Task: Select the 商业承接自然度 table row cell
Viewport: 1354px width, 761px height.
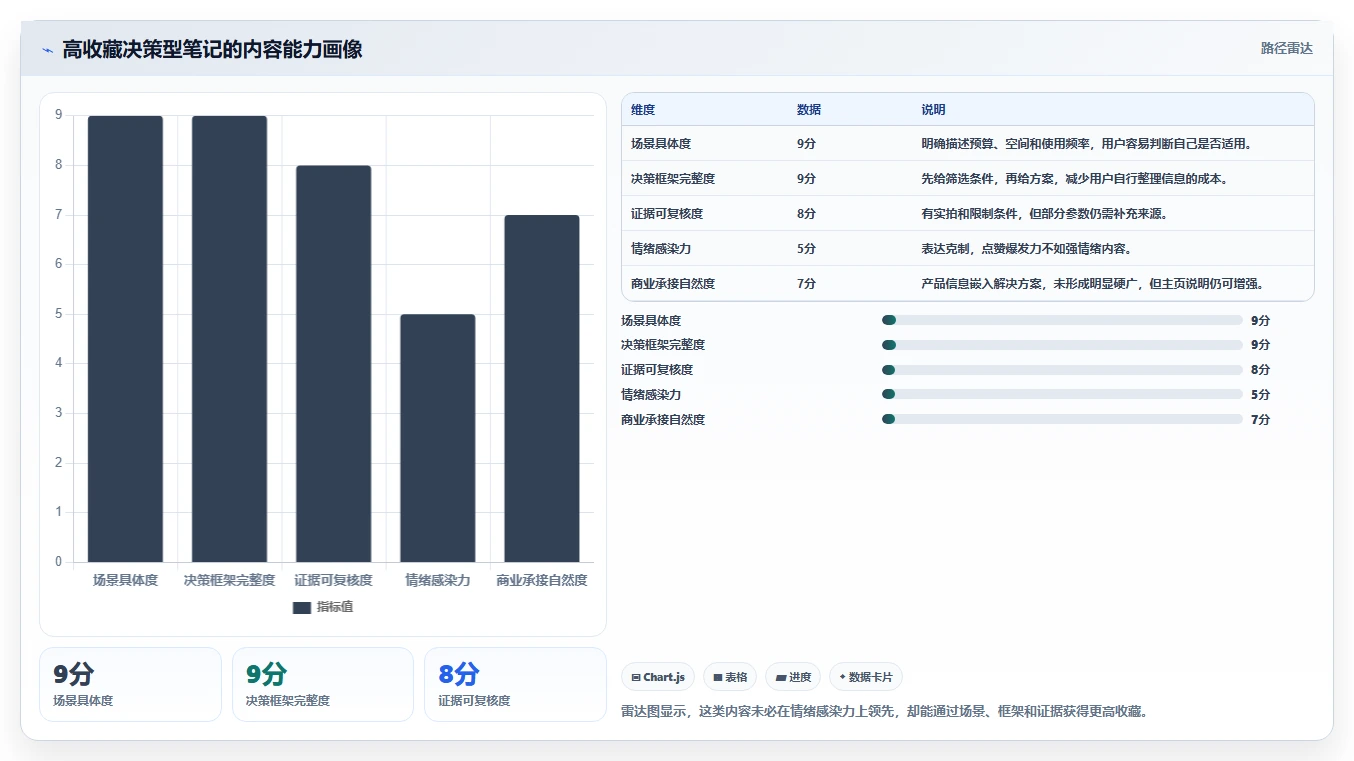Action: coord(673,284)
